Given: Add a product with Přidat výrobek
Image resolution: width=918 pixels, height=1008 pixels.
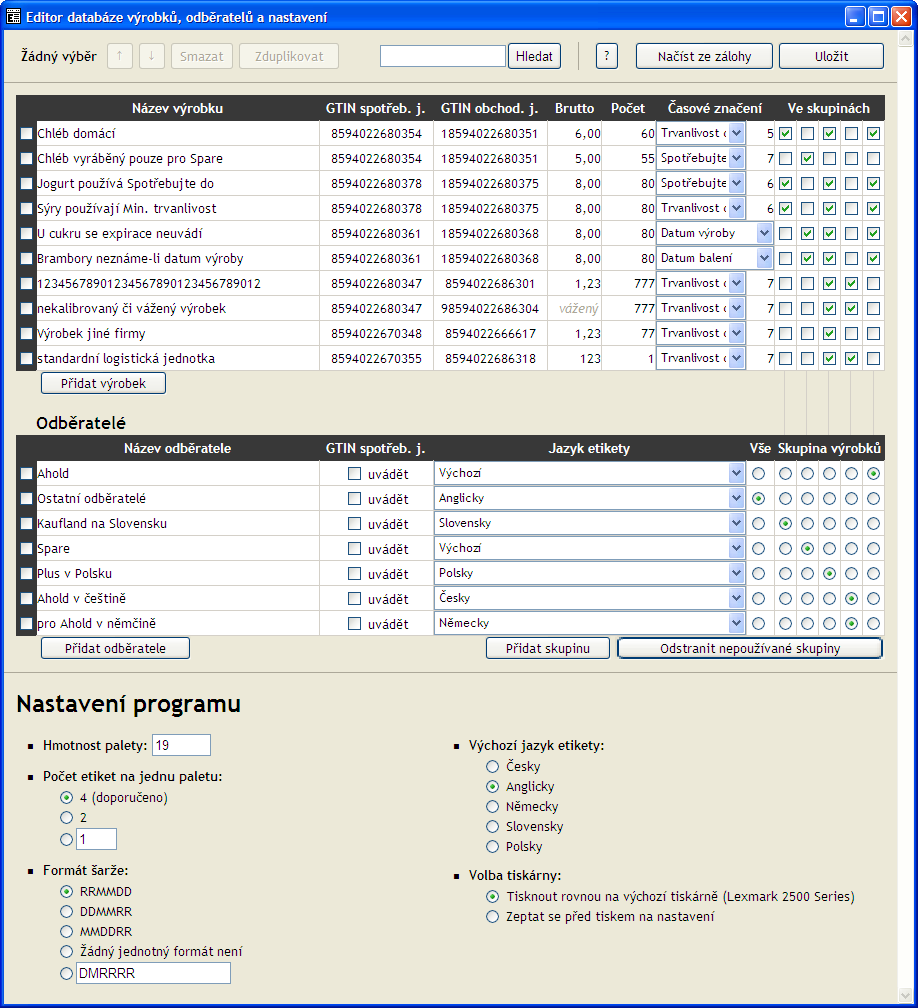Looking at the screenshot, I should 104,384.
